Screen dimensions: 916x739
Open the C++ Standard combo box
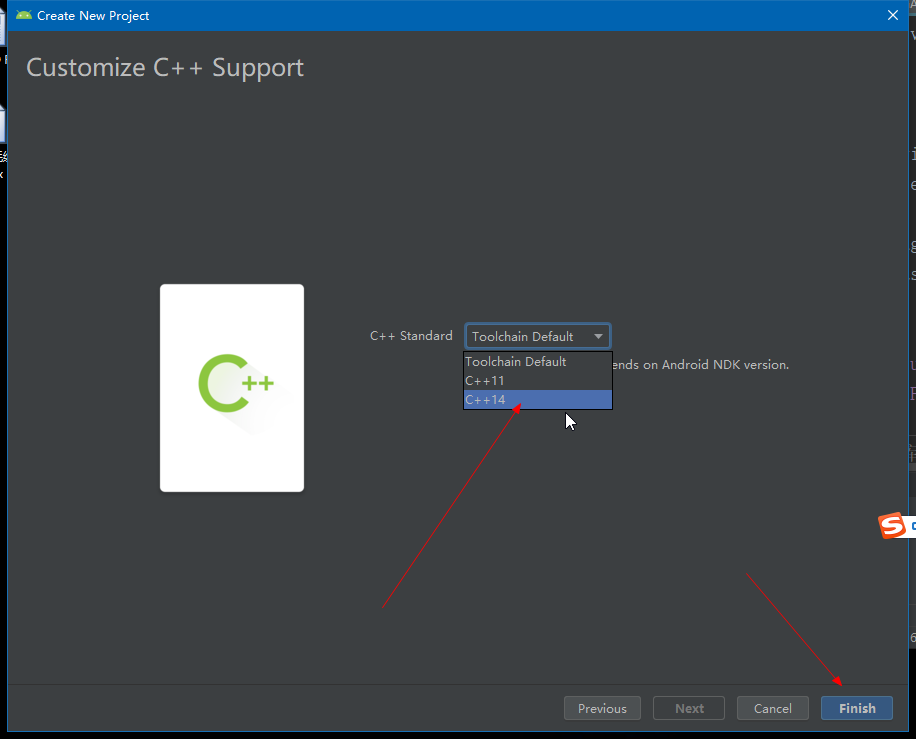[537, 336]
